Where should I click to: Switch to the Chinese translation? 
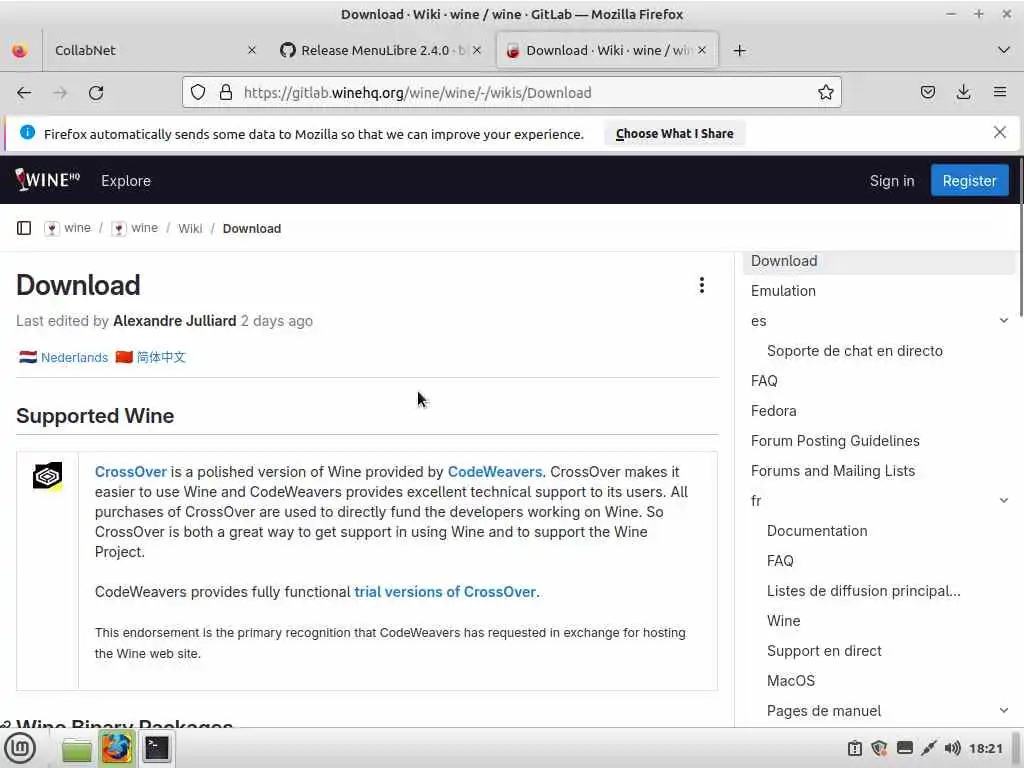tap(161, 357)
